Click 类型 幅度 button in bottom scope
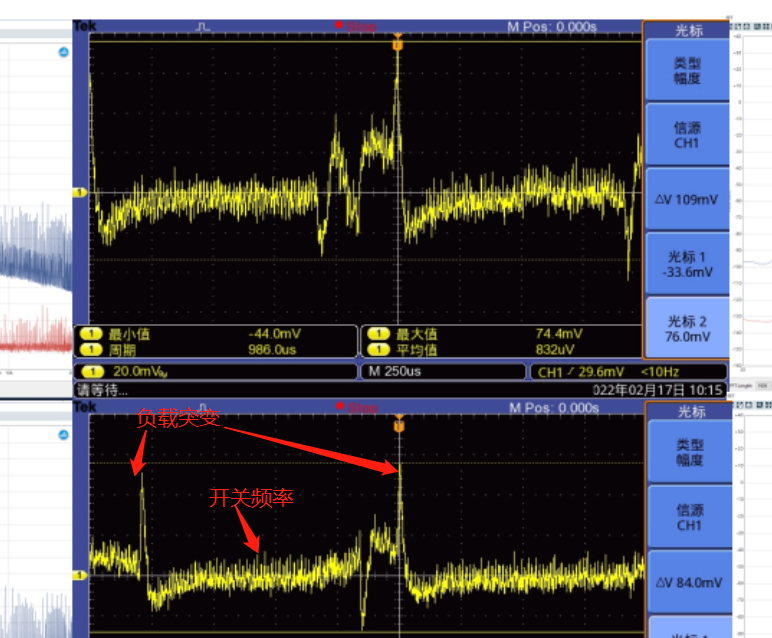The image size is (772, 638). click(x=689, y=452)
